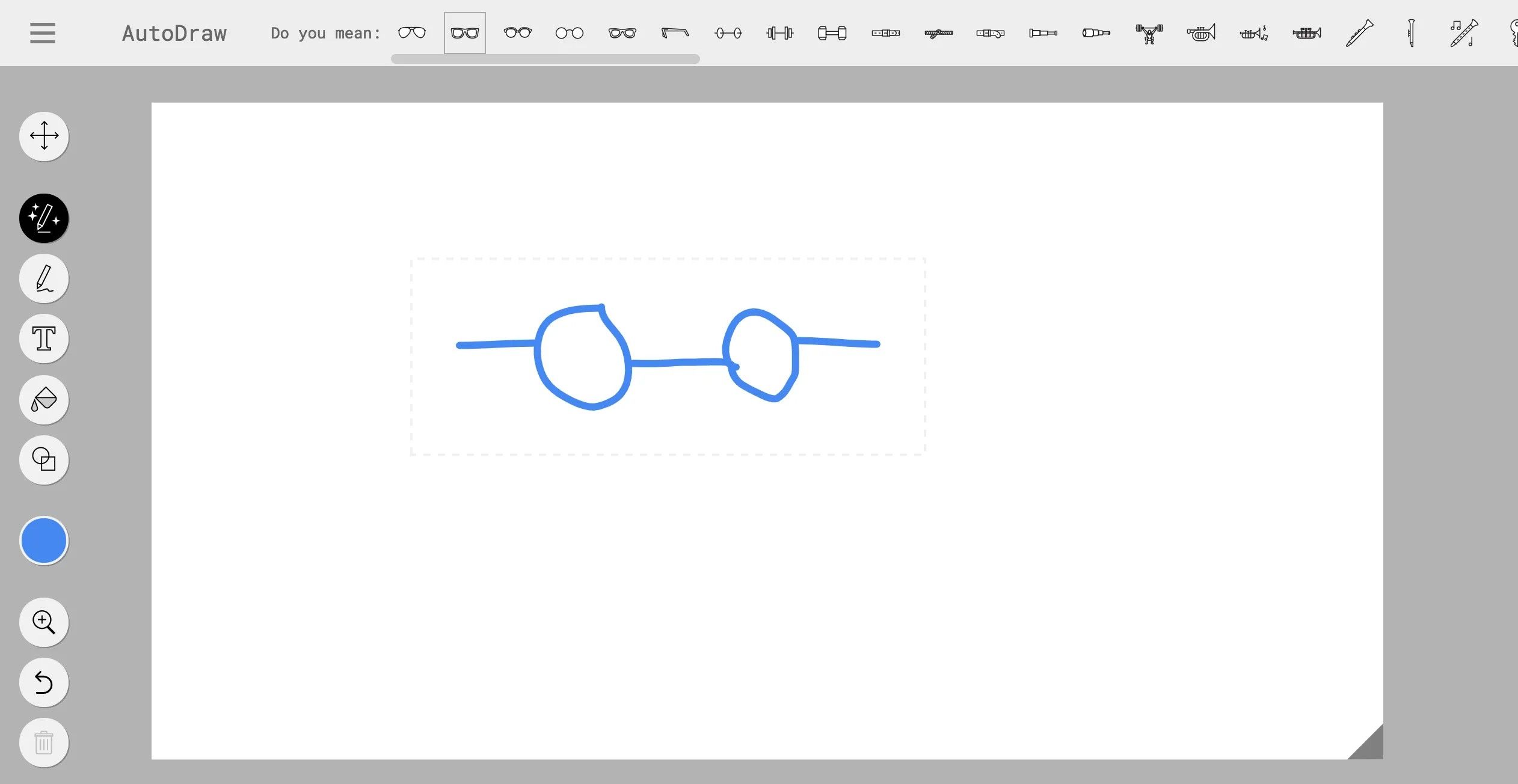The height and width of the screenshot is (784, 1518).
Task: Pick the trumpet suggestion
Action: tap(1201, 33)
